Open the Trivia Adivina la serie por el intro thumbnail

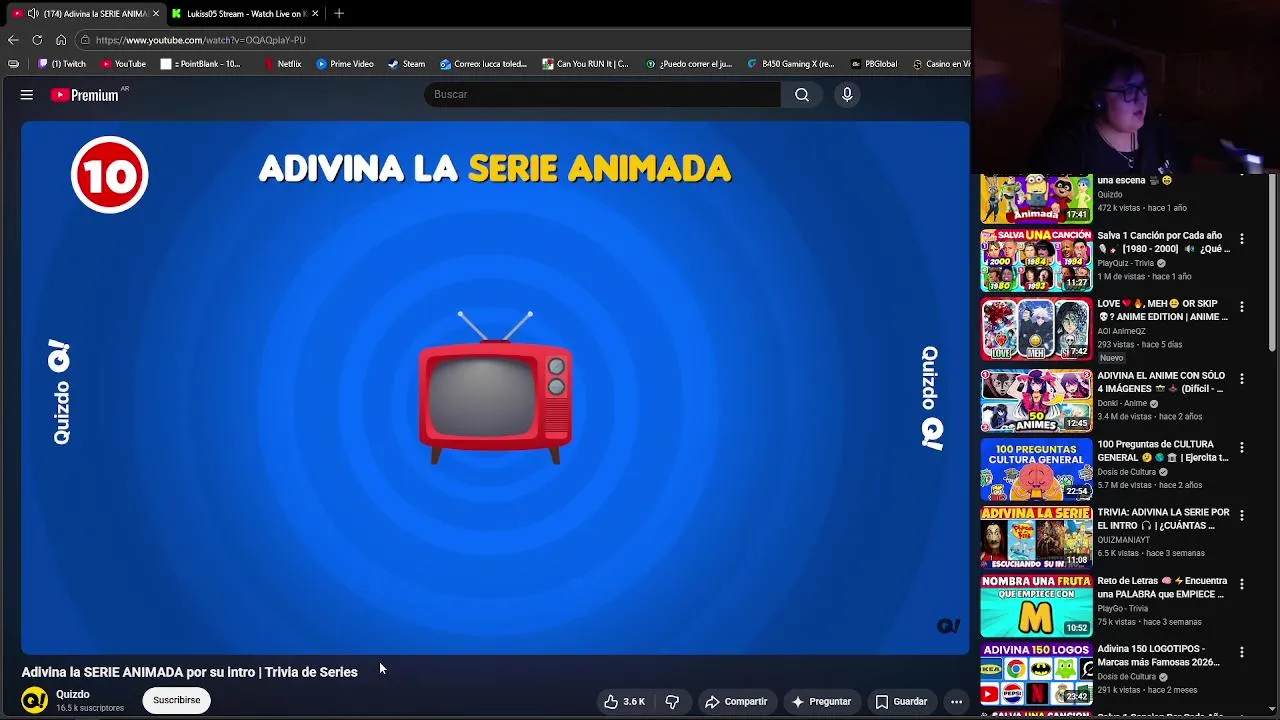tap(1036, 537)
